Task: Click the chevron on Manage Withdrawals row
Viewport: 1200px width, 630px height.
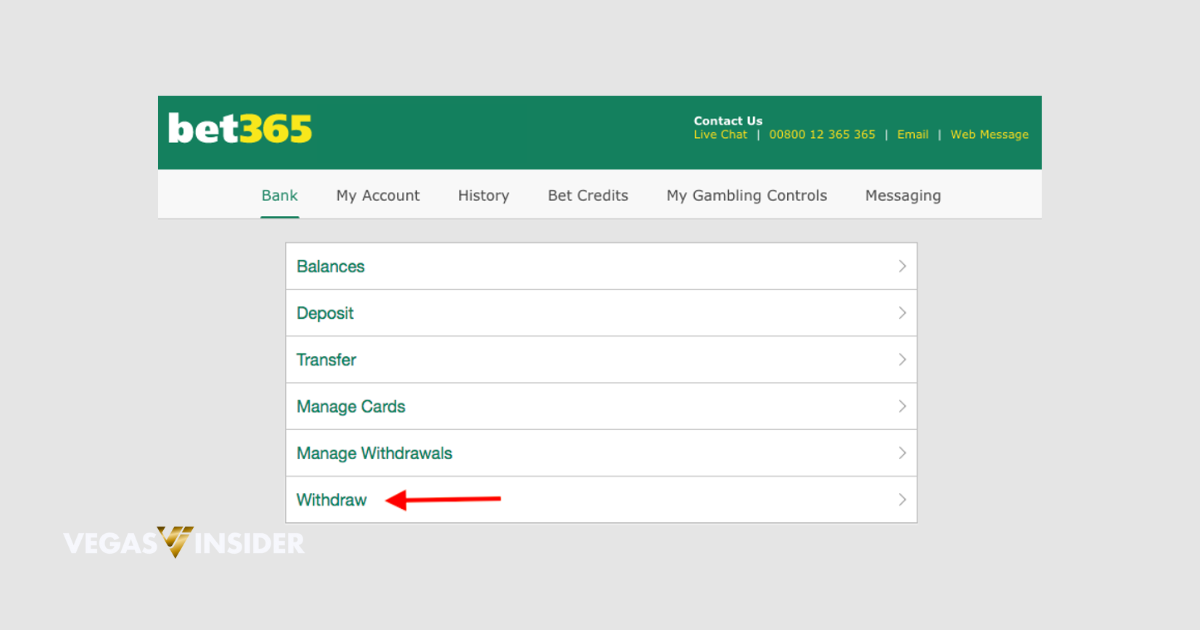Action: coord(902,453)
